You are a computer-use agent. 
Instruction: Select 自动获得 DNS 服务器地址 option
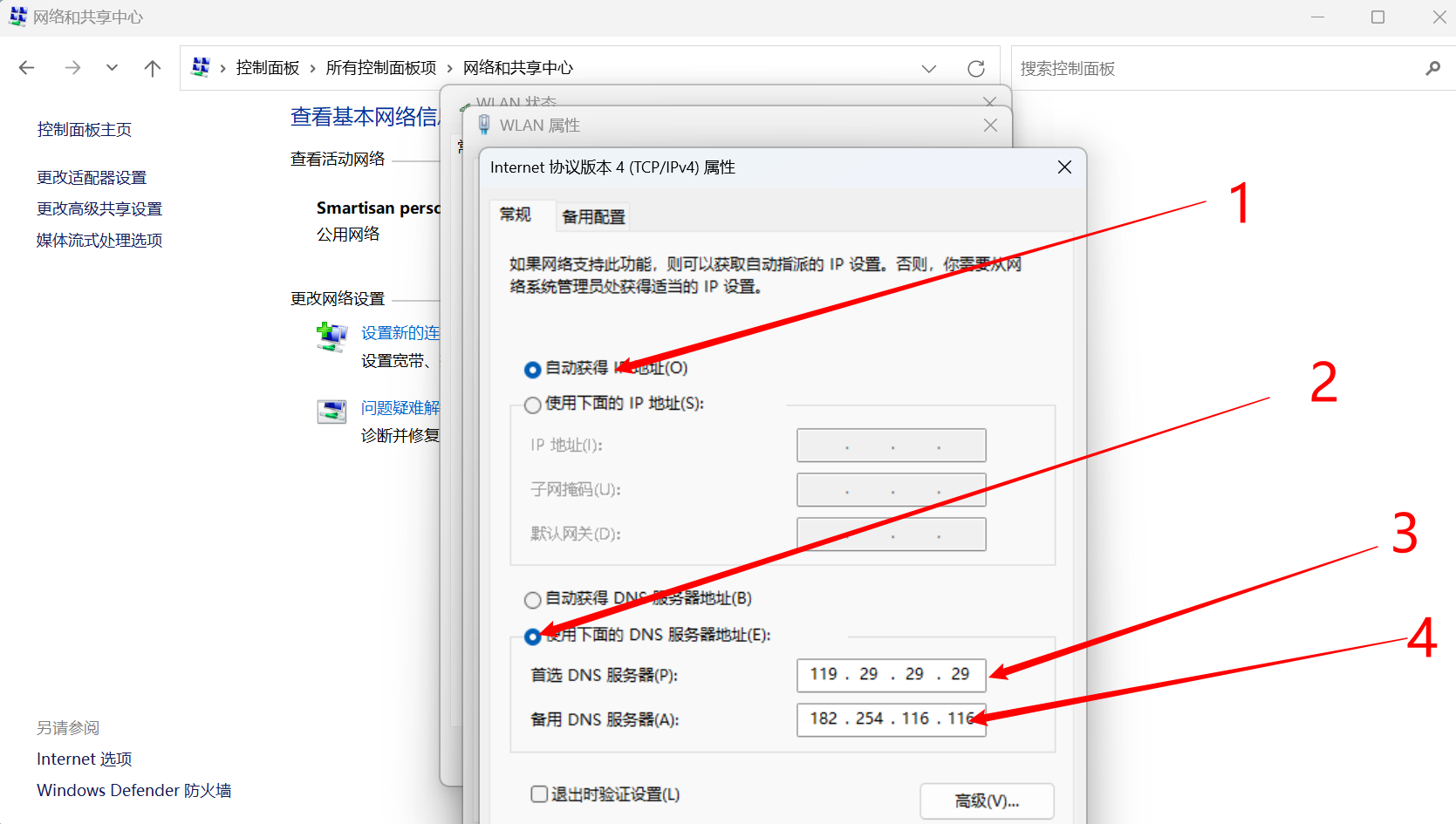click(532, 599)
